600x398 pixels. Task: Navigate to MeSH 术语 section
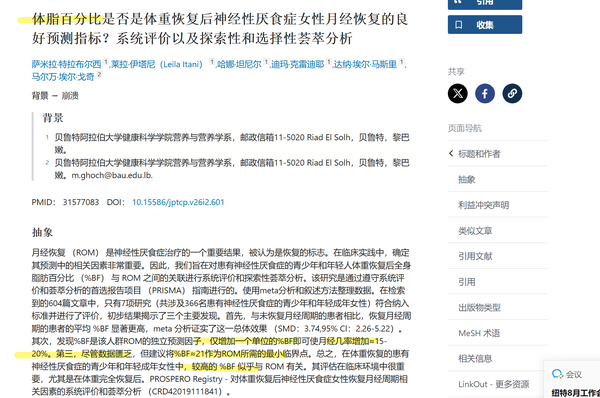[x=479, y=333]
